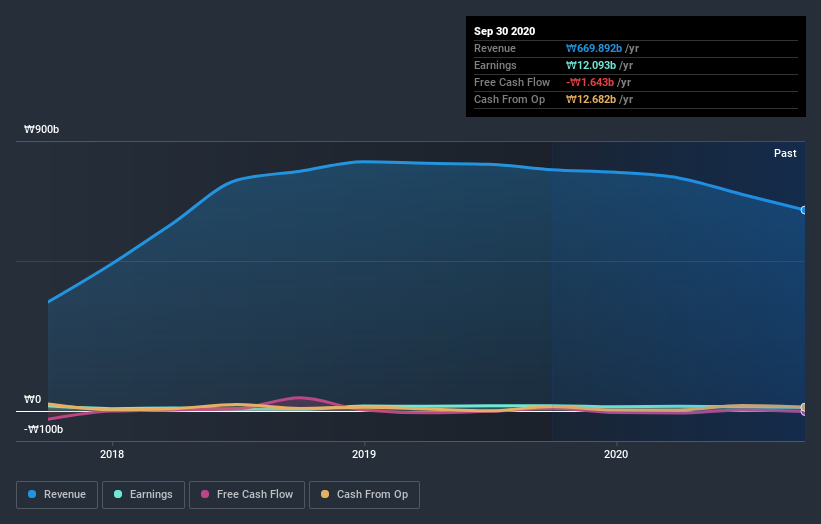This screenshot has width=821, height=524.
Task: Click the Past label in the chart
Action: [x=785, y=153]
